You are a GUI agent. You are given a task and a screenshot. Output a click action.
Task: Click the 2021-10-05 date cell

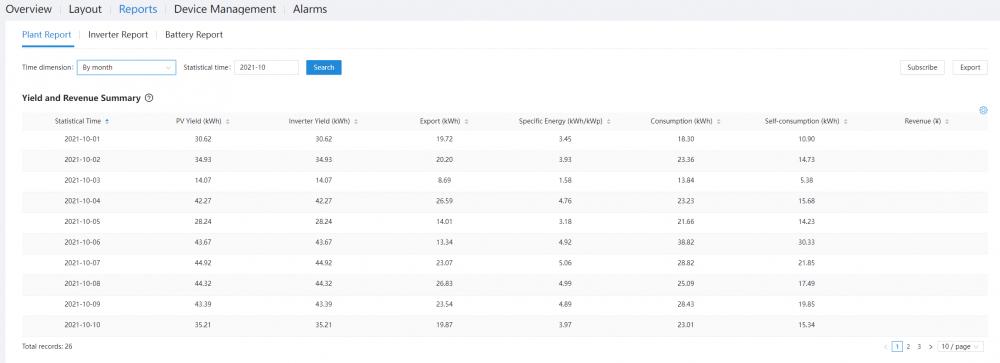82,221
